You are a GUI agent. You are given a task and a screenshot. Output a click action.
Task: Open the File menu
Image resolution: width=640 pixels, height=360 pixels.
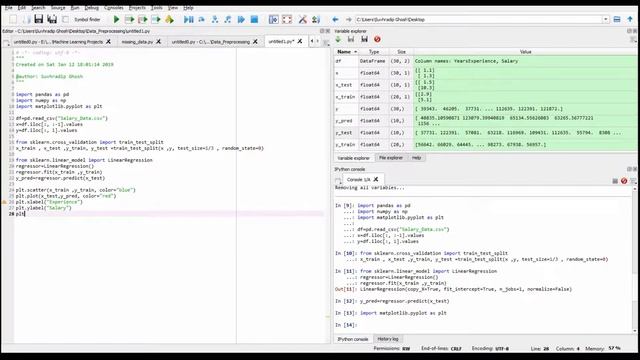pyautogui.click(x=9, y=8)
